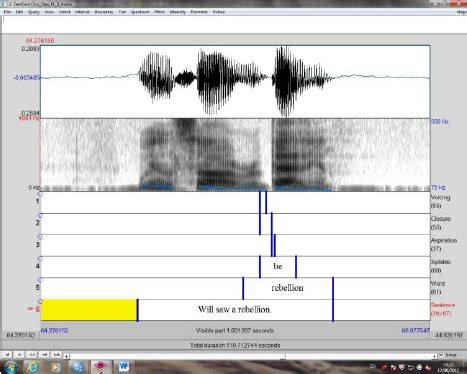This screenshot has height=374, width=467.
Task: Click the Praat icon in the taskbar
Action: point(100,367)
